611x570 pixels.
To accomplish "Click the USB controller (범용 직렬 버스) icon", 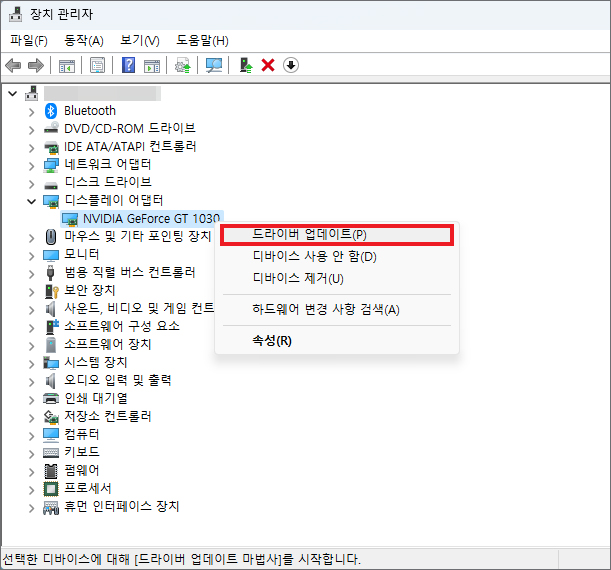I will coord(50,272).
